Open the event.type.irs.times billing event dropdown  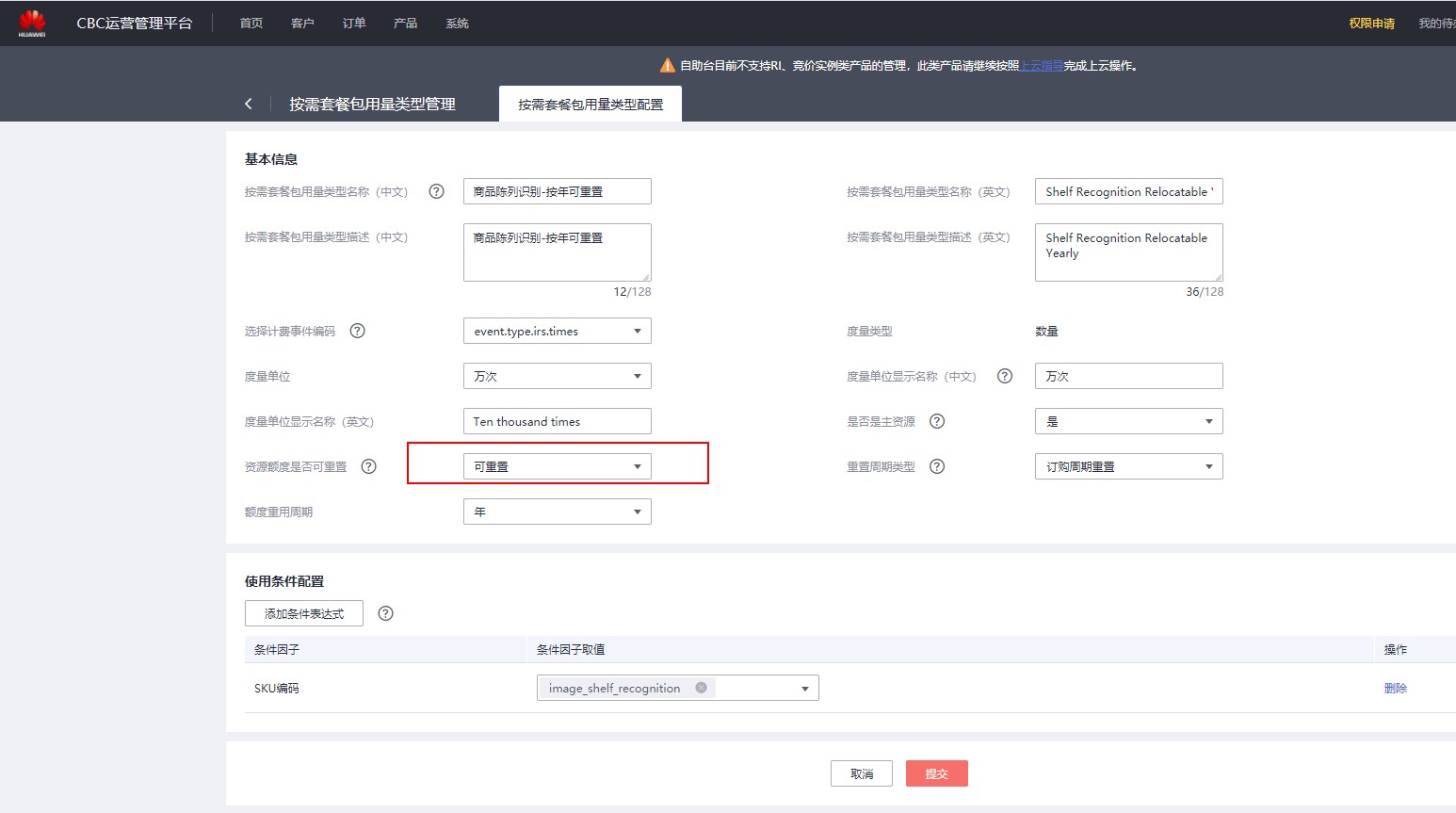click(558, 331)
